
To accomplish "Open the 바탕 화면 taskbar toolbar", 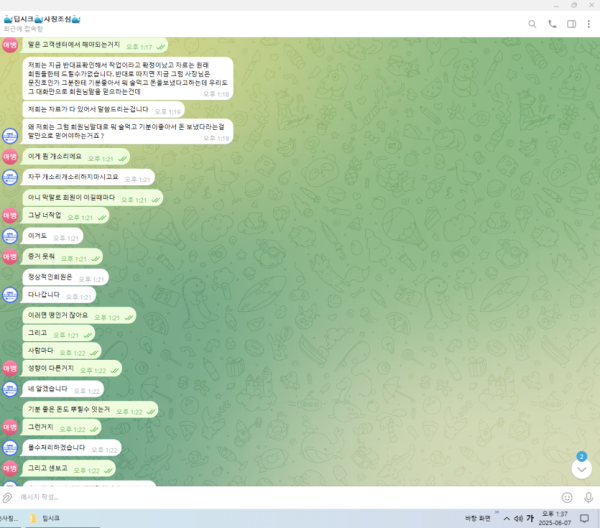I will click(478, 519).
